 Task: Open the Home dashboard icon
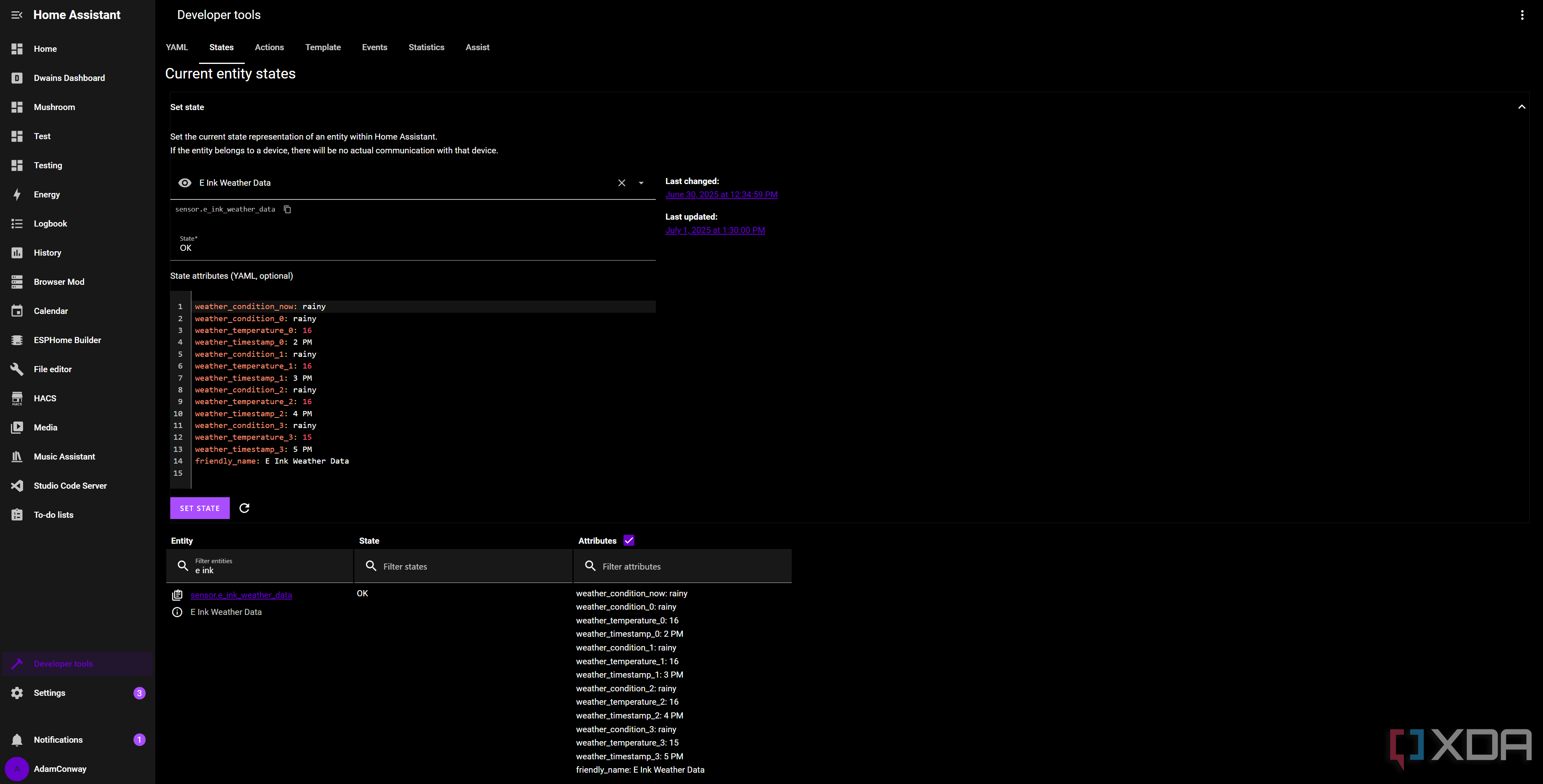click(17, 49)
